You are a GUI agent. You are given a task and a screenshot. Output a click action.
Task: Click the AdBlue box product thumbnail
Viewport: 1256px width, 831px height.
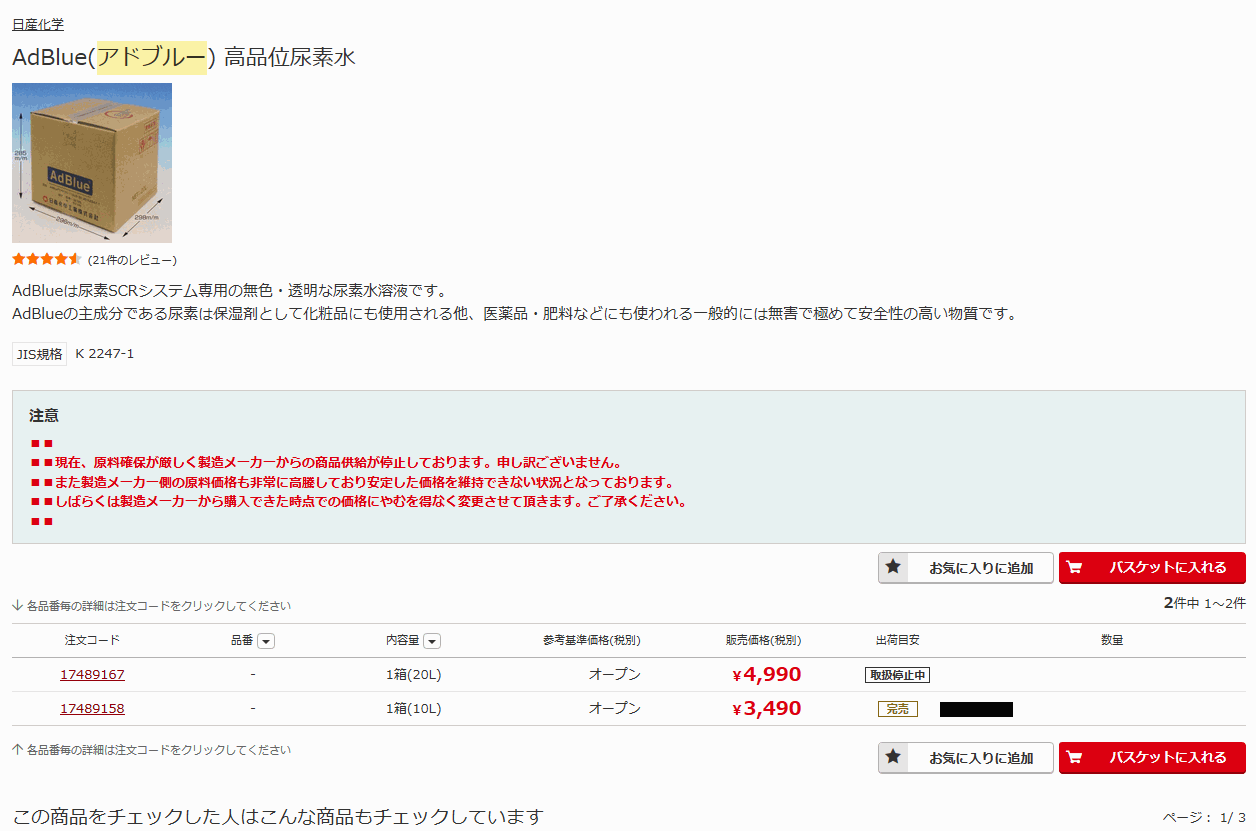tap(92, 163)
